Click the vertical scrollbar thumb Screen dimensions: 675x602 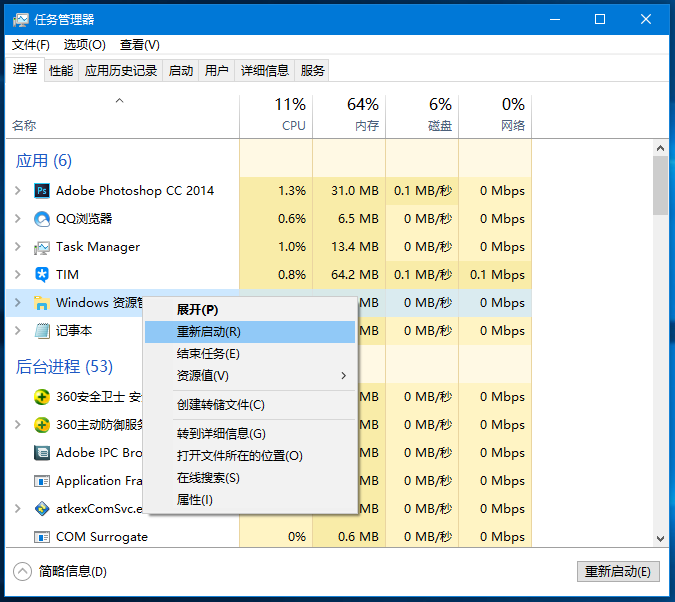click(x=660, y=186)
